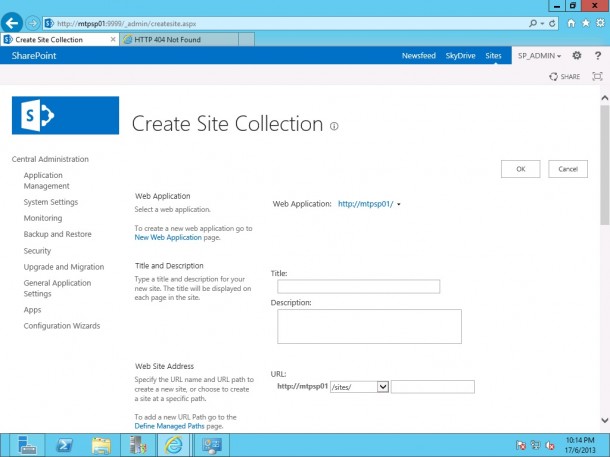Click the vertical scrollbar thumb
Viewport: 610px width, 457px height.
pyautogui.click(x=605, y=165)
